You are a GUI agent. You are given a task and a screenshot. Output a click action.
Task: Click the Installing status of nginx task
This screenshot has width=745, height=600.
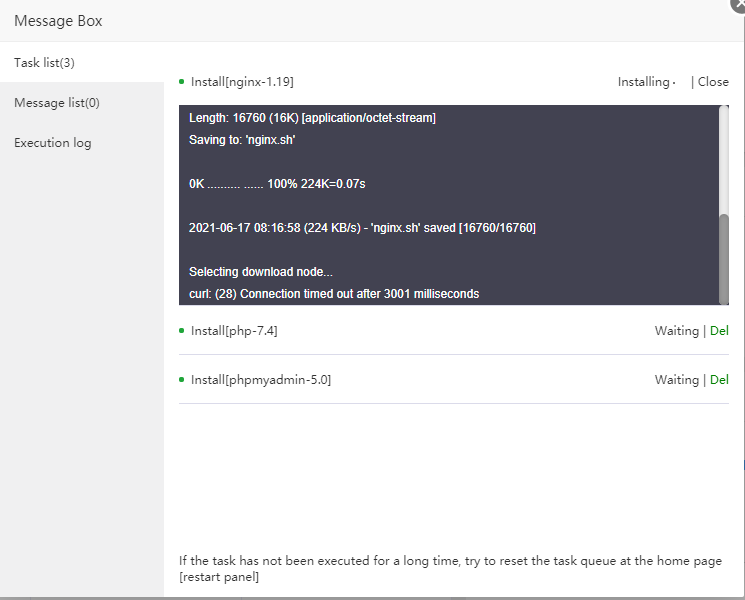[x=645, y=82]
